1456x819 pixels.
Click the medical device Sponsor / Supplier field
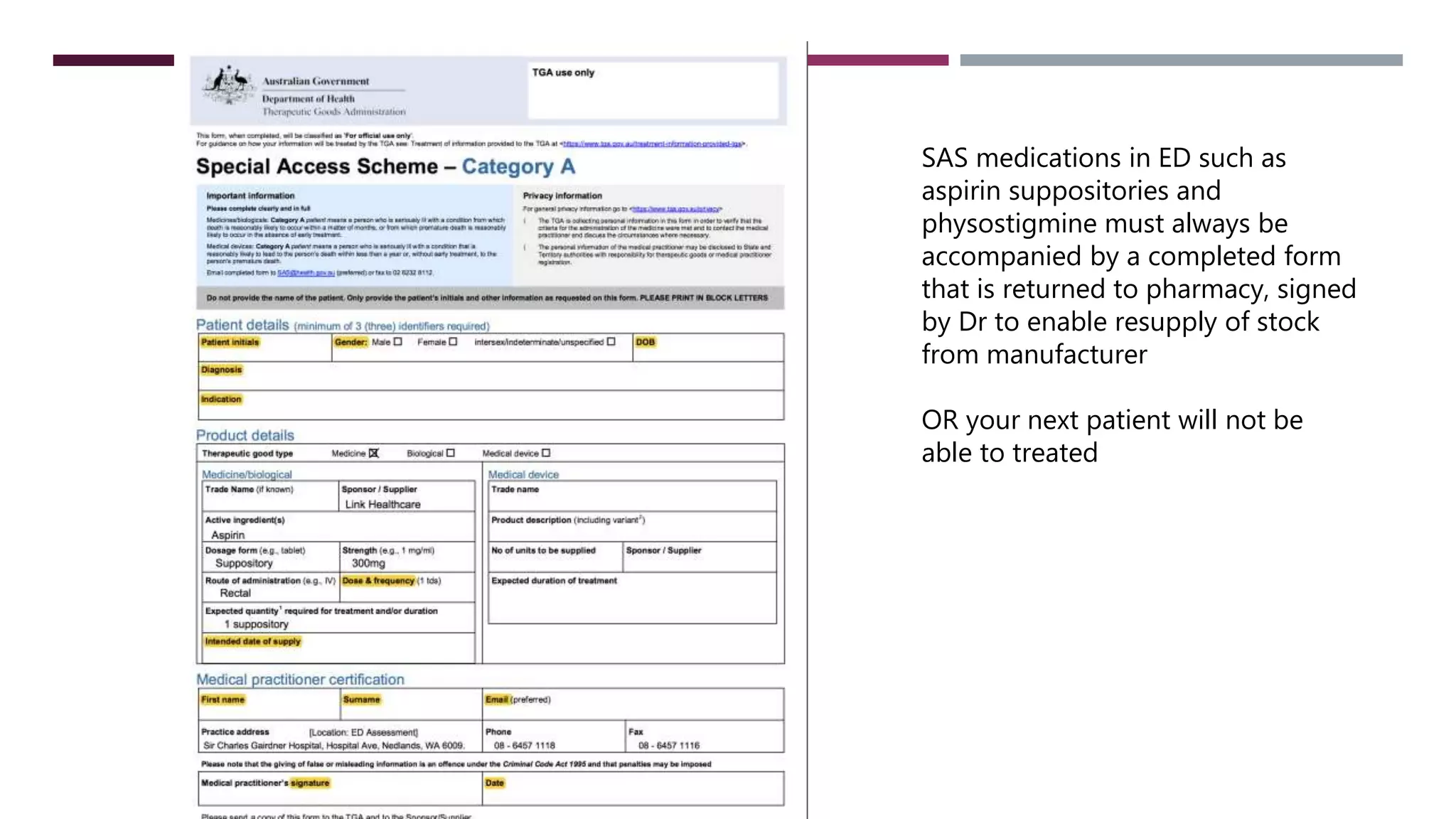click(700, 557)
